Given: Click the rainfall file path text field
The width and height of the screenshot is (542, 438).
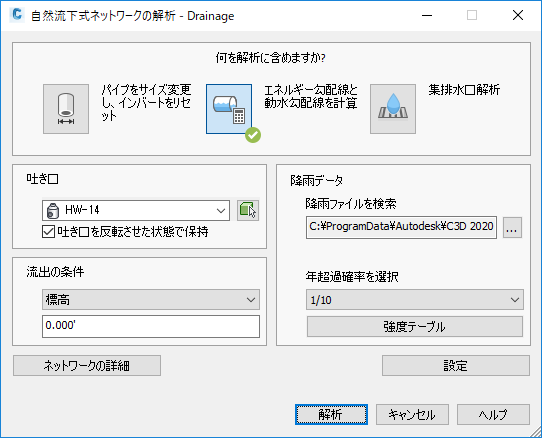Looking at the screenshot, I should pyautogui.click(x=401, y=227).
